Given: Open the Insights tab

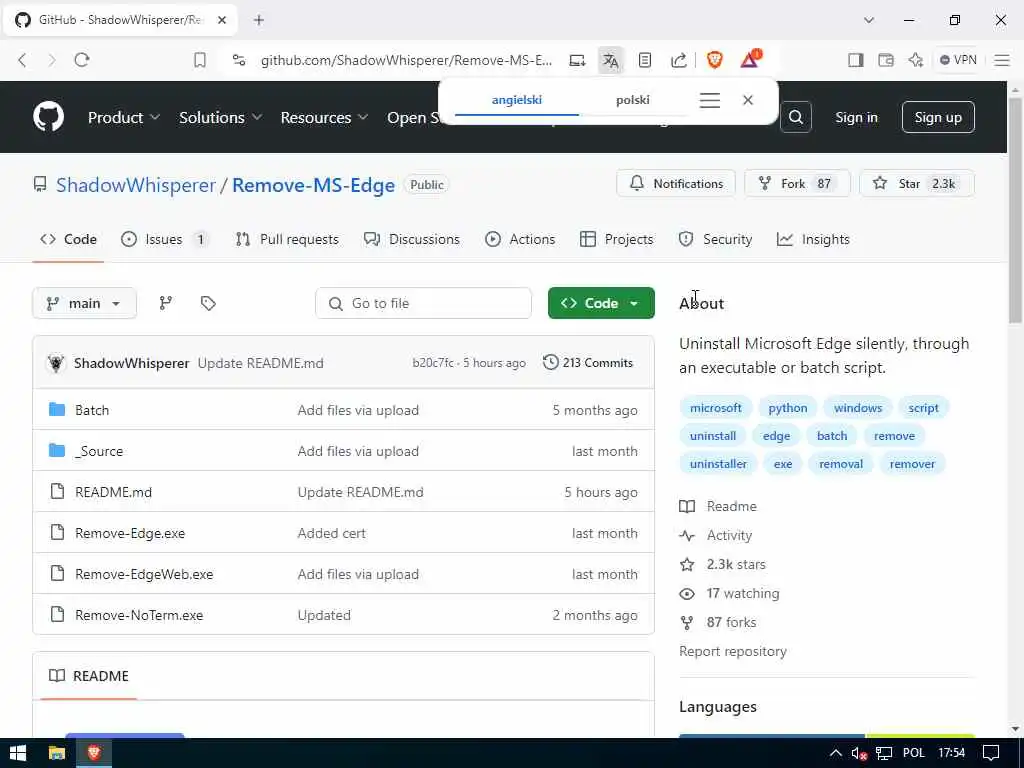Looking at the screenshot, I should point(813,239).
